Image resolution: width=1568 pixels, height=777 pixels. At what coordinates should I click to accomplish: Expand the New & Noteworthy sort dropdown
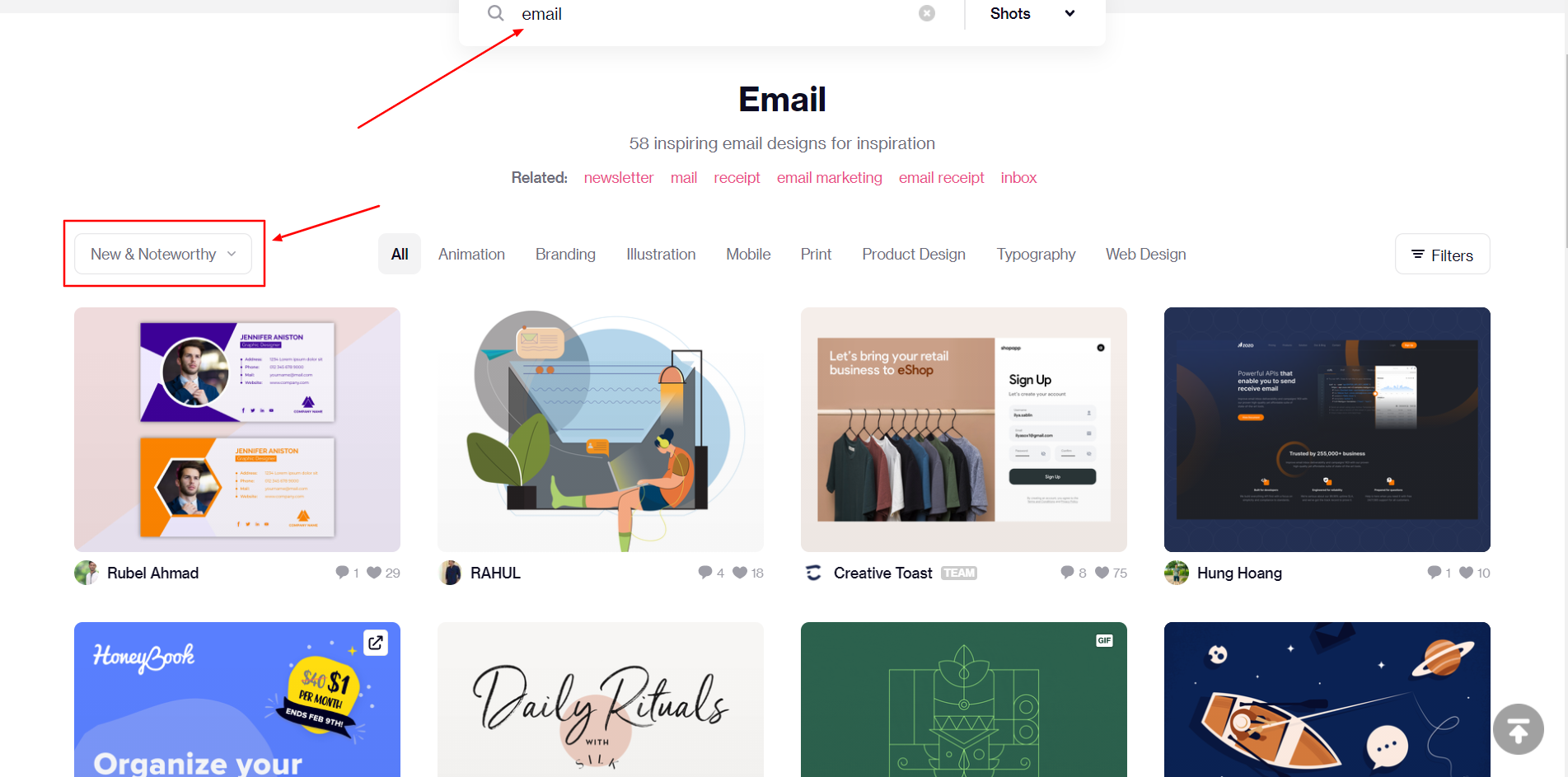click(x=164, y=254)
